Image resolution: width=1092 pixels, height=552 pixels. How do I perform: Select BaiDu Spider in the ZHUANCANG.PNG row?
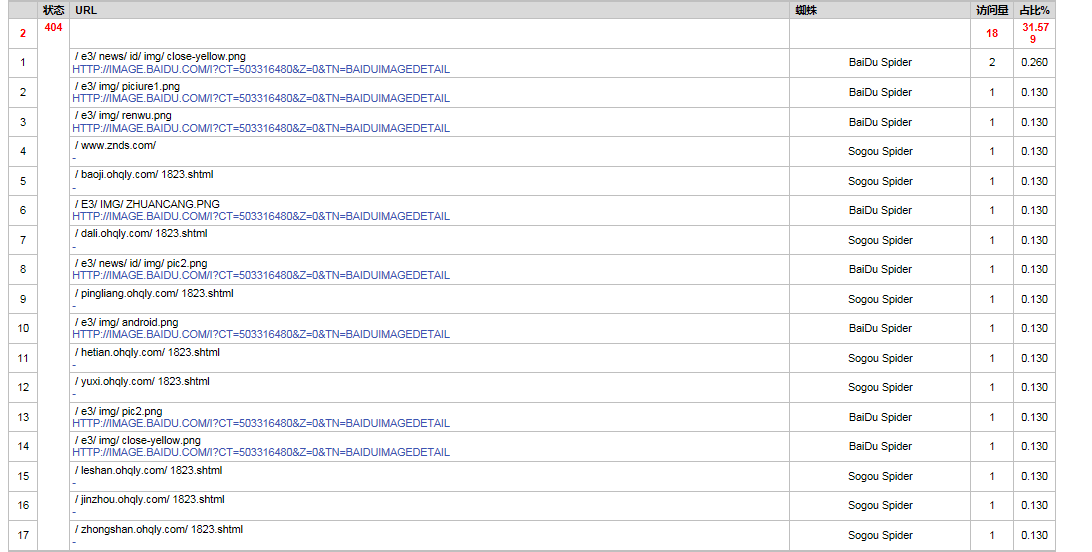pos(880,210)
